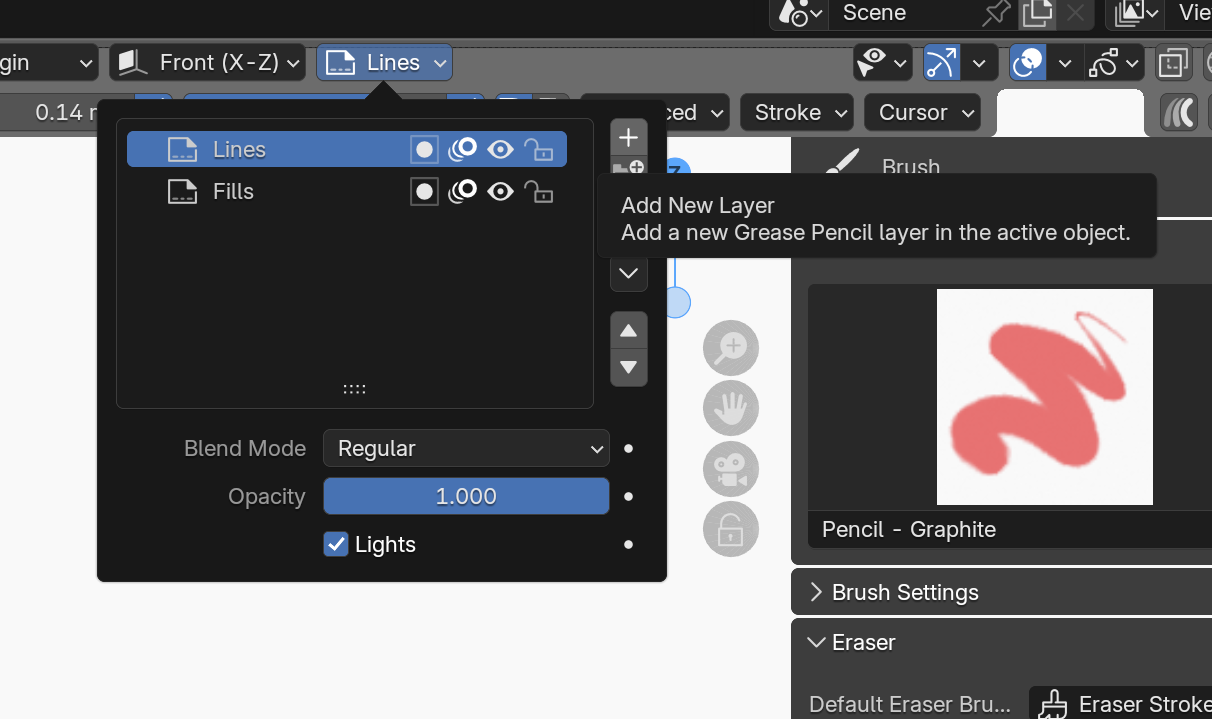Add a new layer with the plus button
This screenshot has width=1212, height=719.
click(x=629, y=137)
